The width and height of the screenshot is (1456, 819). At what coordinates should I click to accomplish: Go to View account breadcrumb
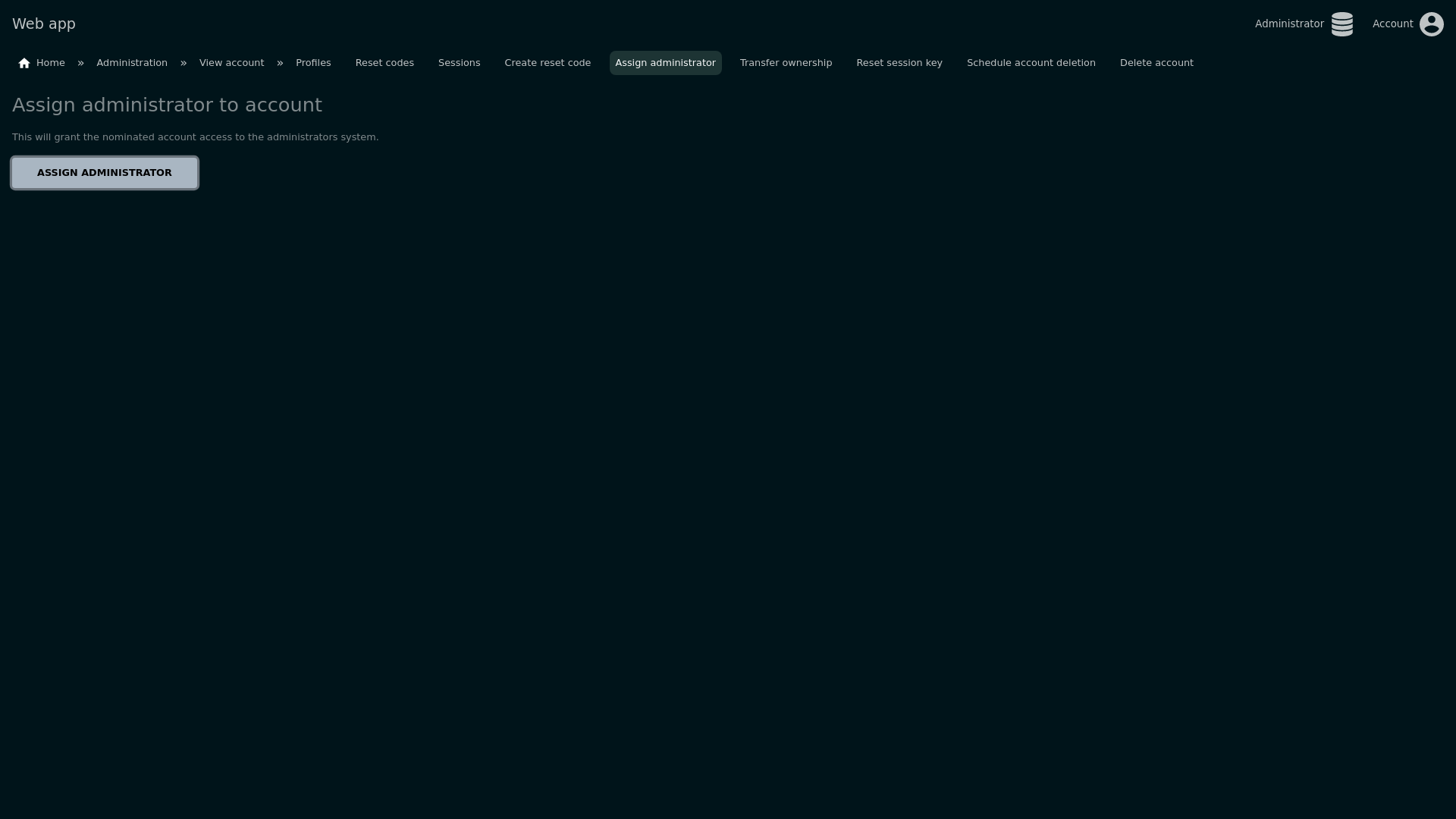click(x=231, y=63)
